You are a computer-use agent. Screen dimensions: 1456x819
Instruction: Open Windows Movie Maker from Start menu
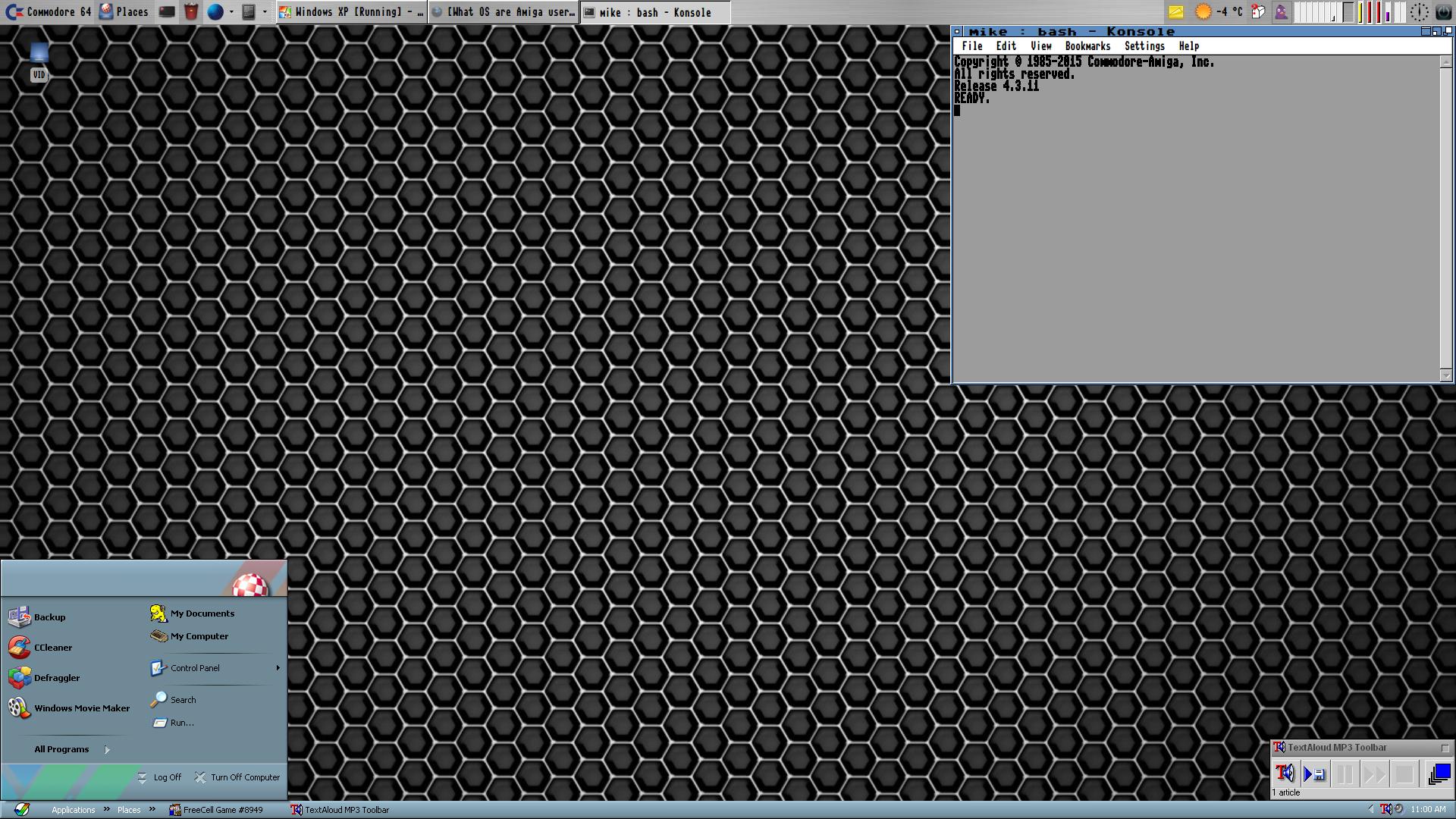70,708
